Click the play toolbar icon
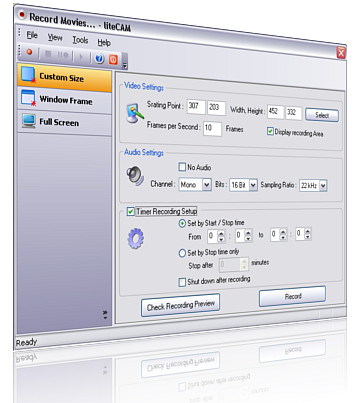The height and width of the screenshot is (403, 360). 81,57
